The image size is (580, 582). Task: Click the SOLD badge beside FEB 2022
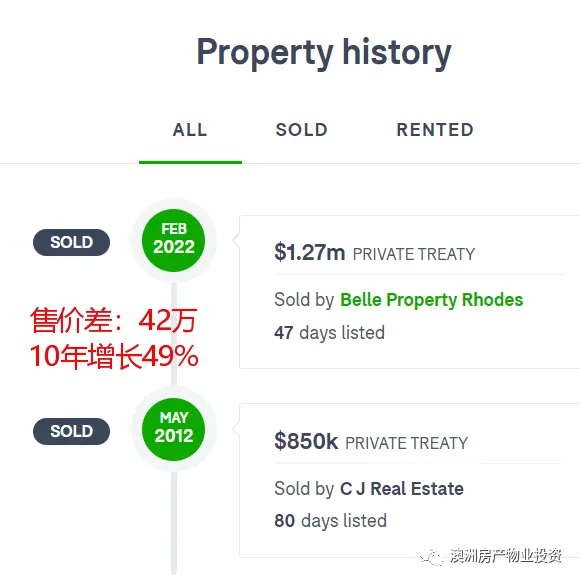[71, 242]
